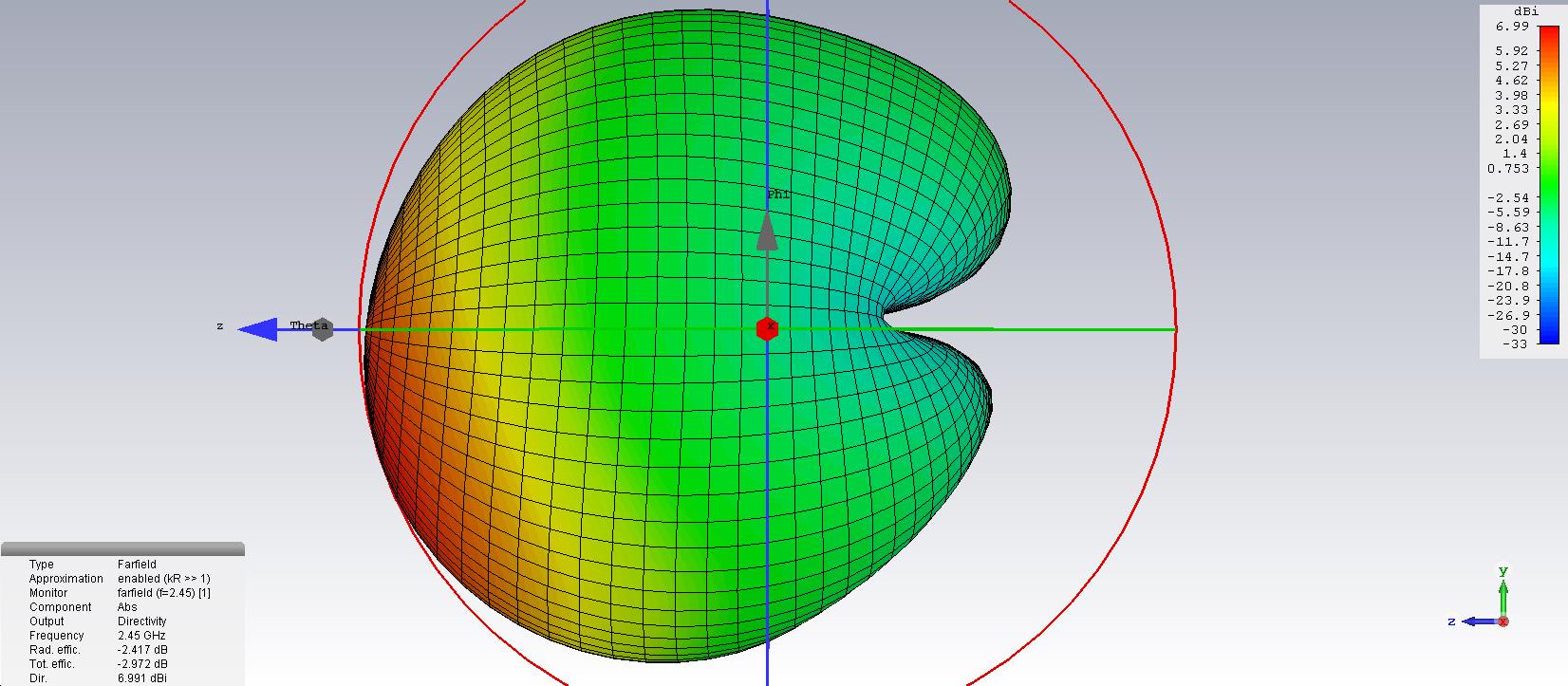Click the dBi unit label above color bar
Image resolution: width=1568 pixels, height=686 pixels.
1526,11
